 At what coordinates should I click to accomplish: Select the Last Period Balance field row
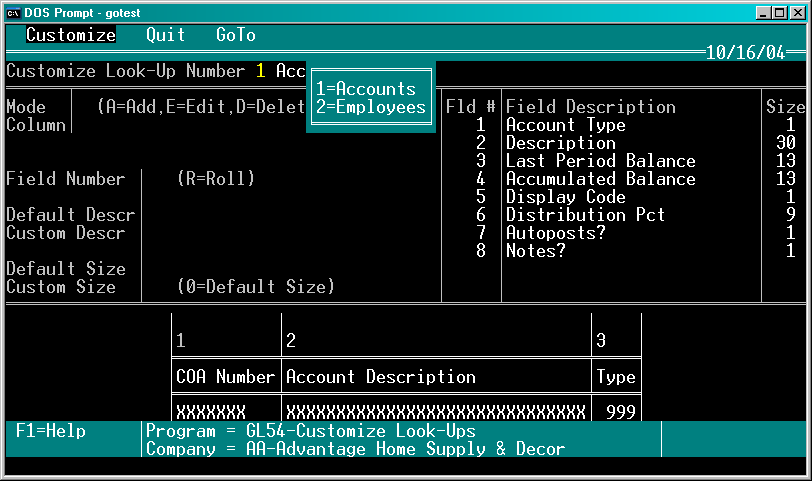[625, 161]
